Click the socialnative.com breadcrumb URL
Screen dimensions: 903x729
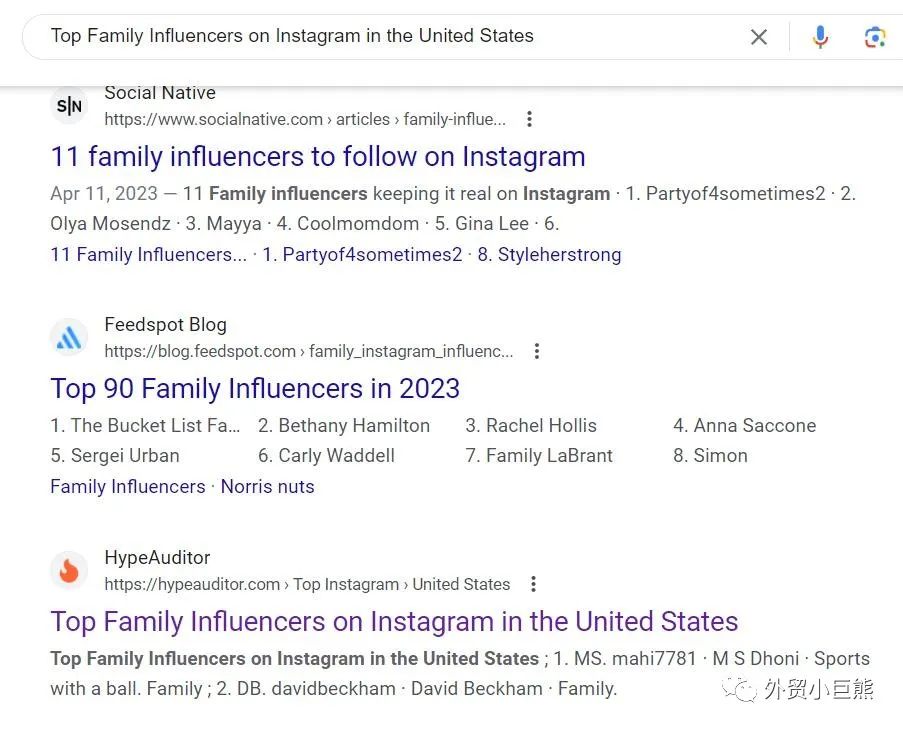pos(304,119)
